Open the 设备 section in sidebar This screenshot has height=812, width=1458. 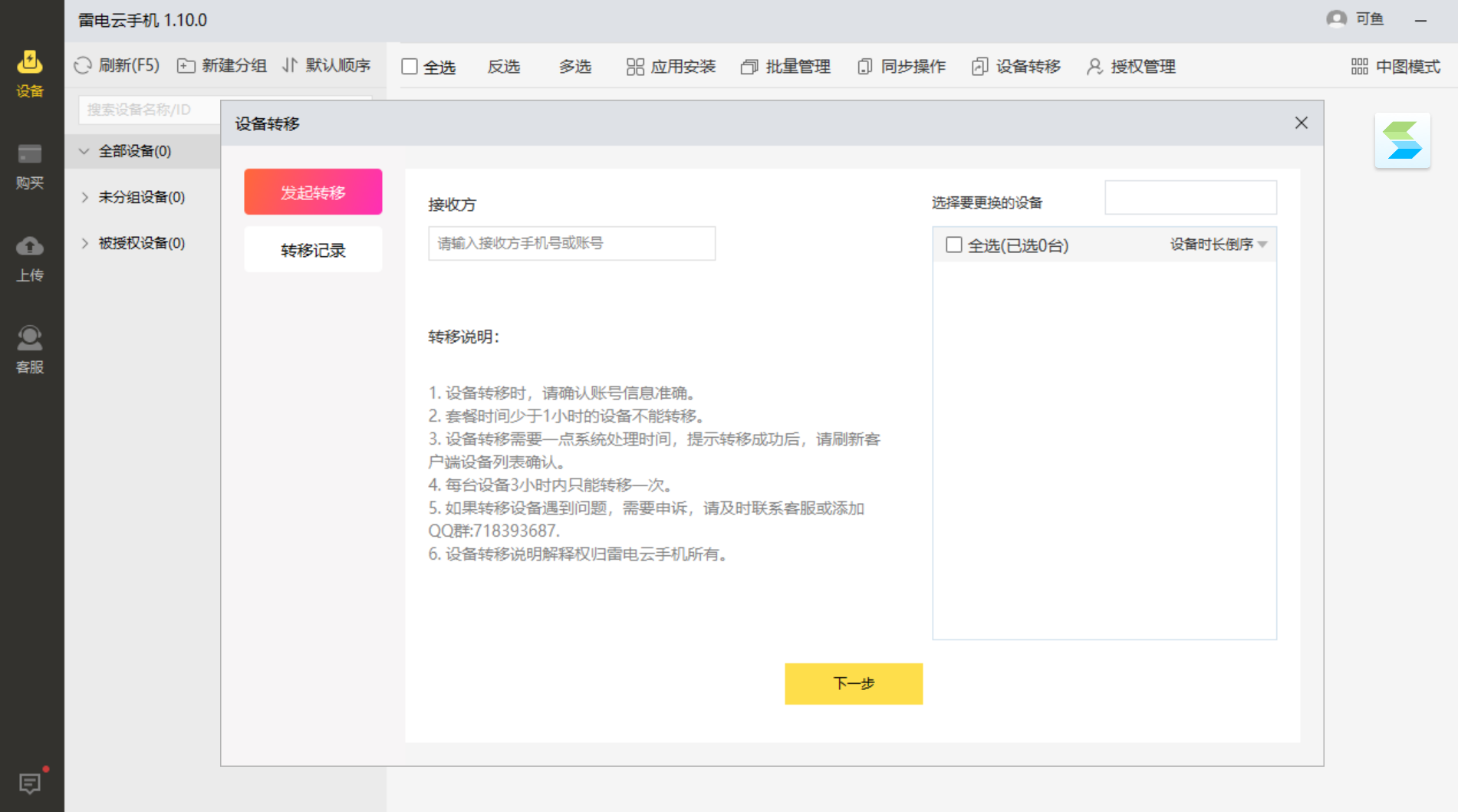pyautogui.click(x=30, y=74)
